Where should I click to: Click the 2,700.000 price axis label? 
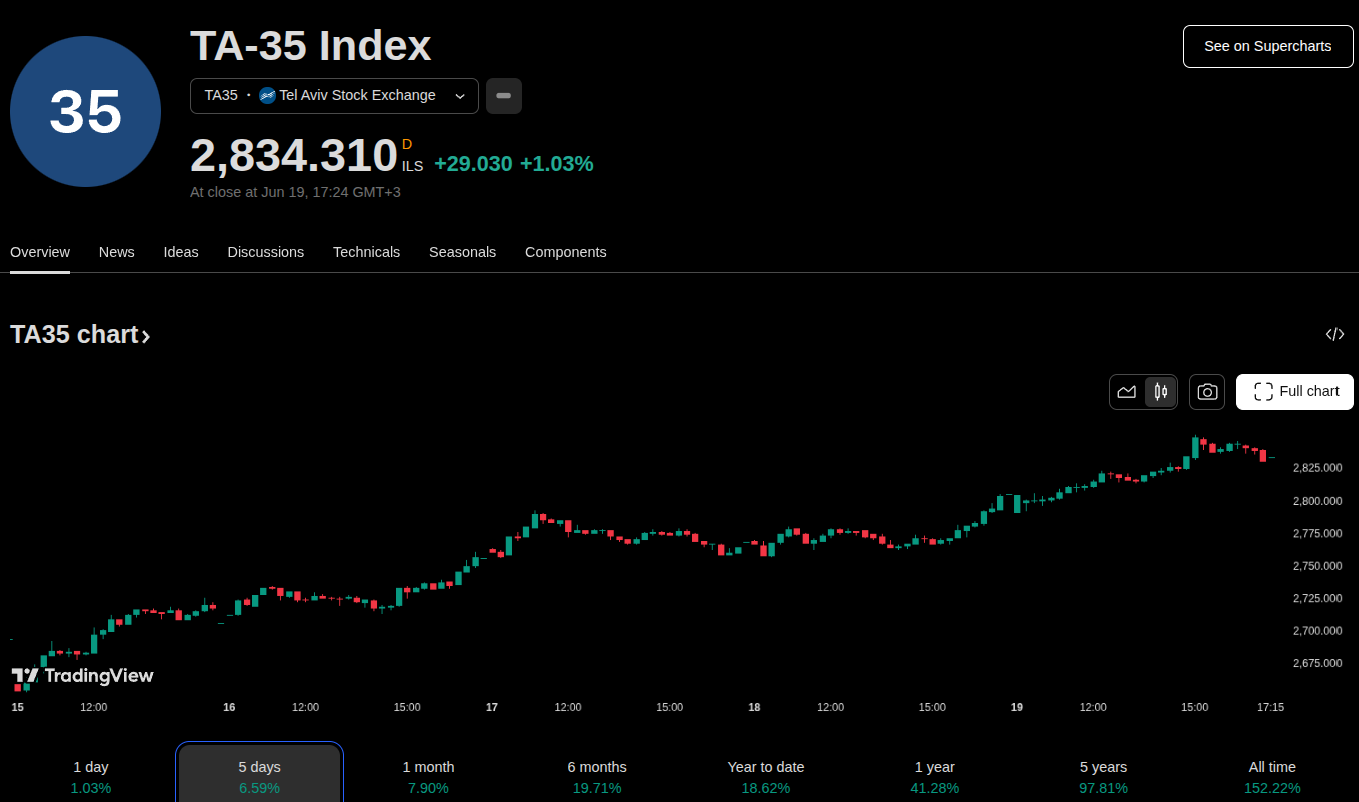1317,631
